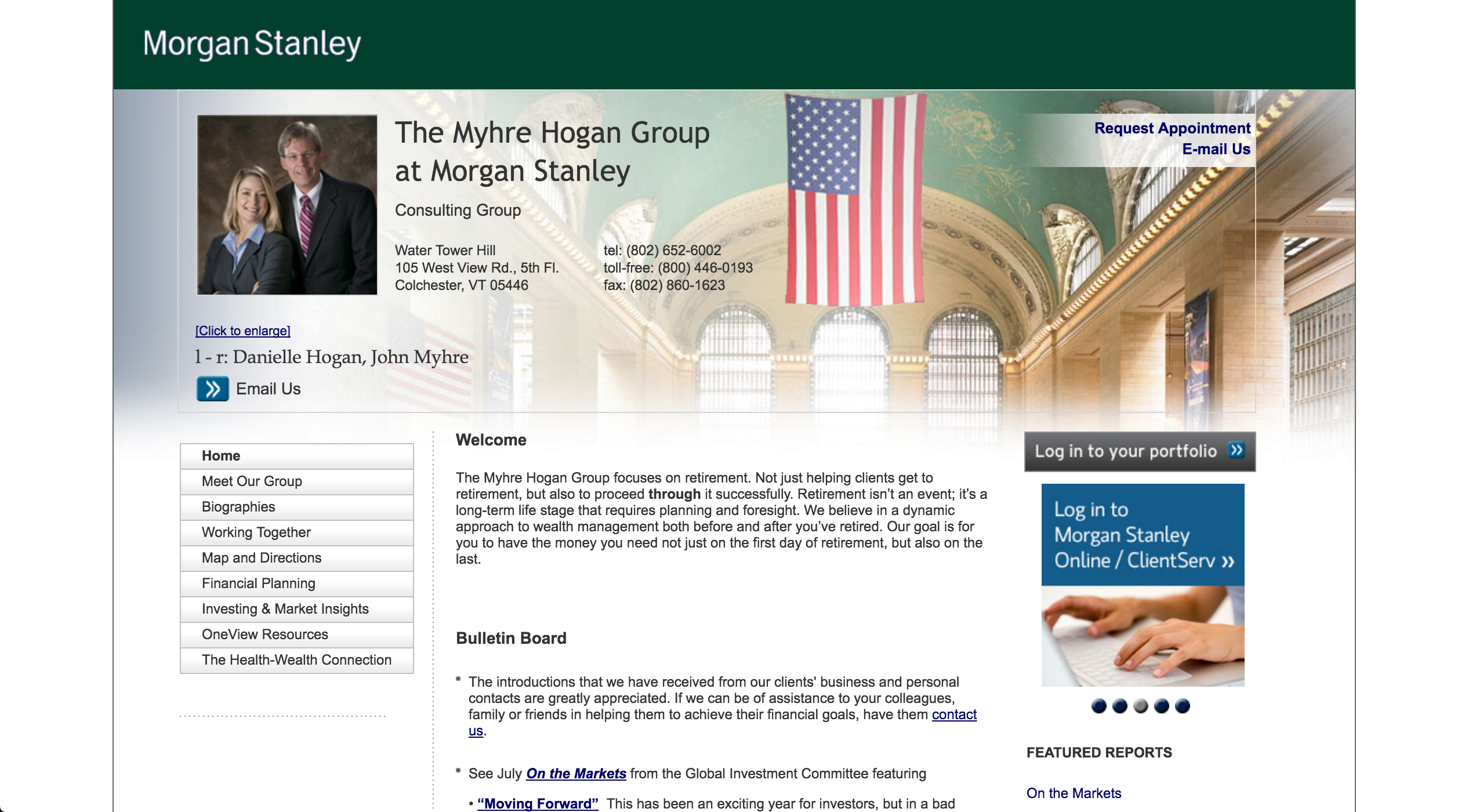Screen dimensions: 1465x812
Task: Select the third gray carousel dot
Action: pos(1141,706)
